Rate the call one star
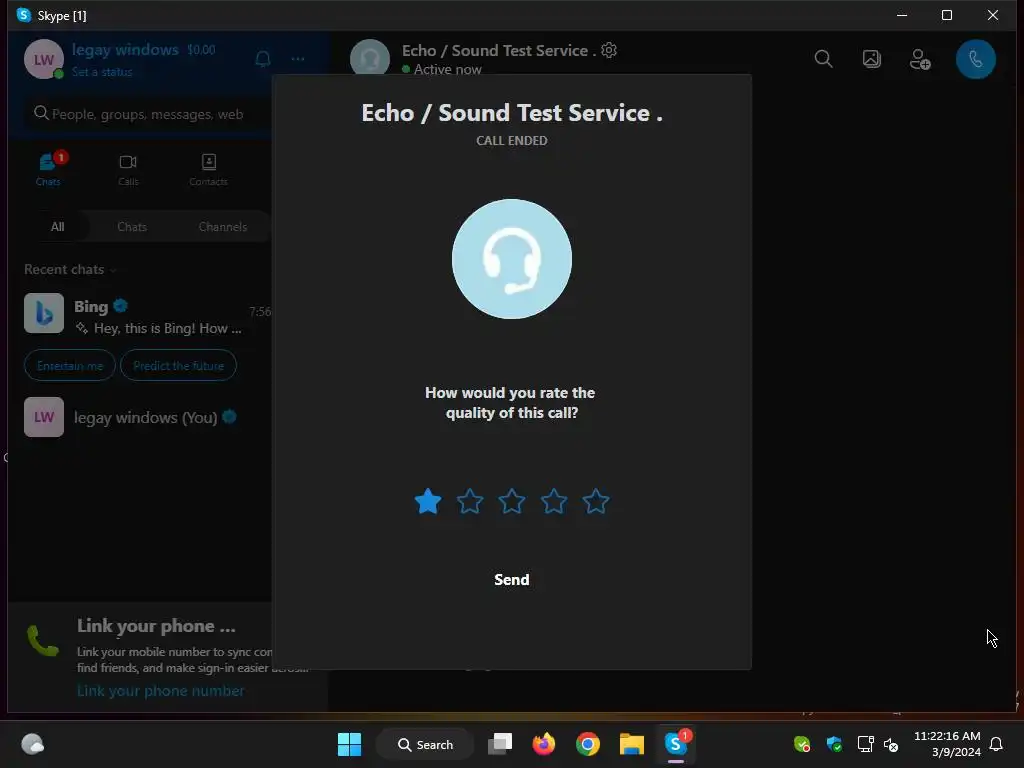Viewport: 1024px width, 768px height. [x=428, y=502]
